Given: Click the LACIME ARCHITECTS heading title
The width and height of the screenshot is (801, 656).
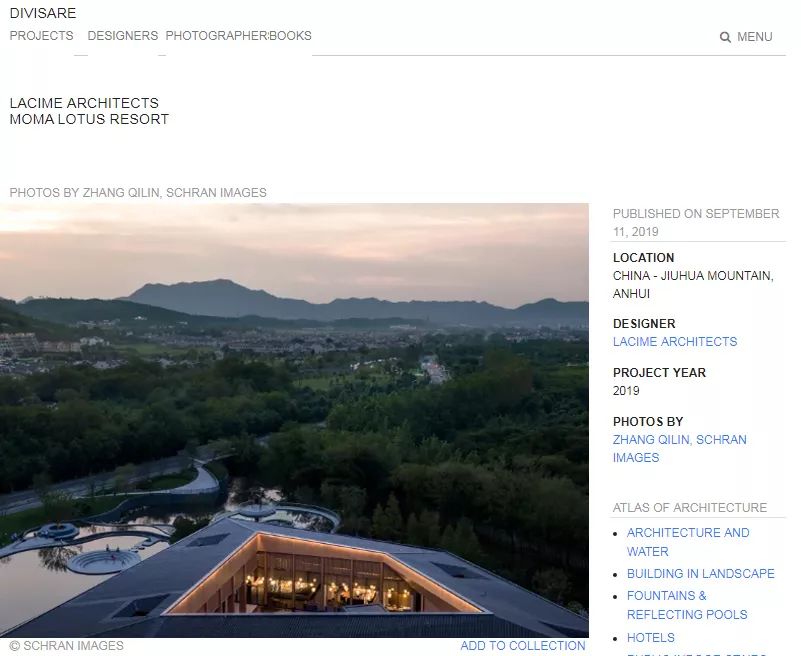Looking at the screenshot, I should [x=84, y=103].
